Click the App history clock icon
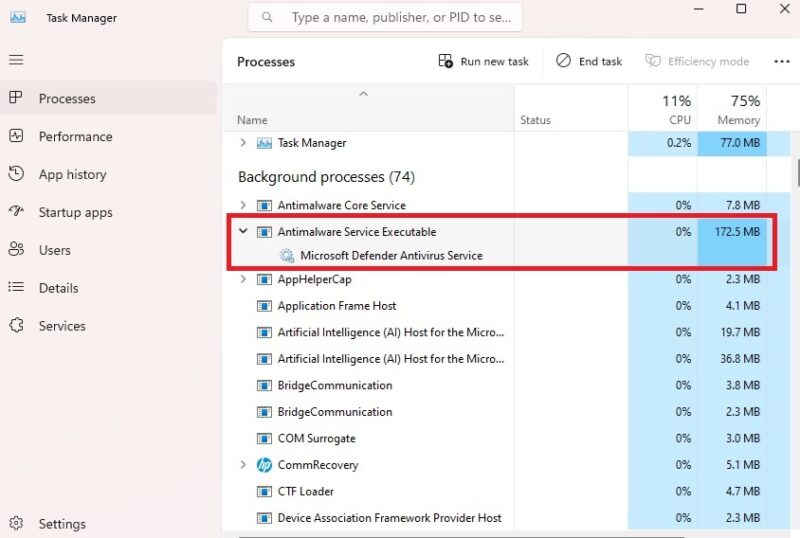 16,174
